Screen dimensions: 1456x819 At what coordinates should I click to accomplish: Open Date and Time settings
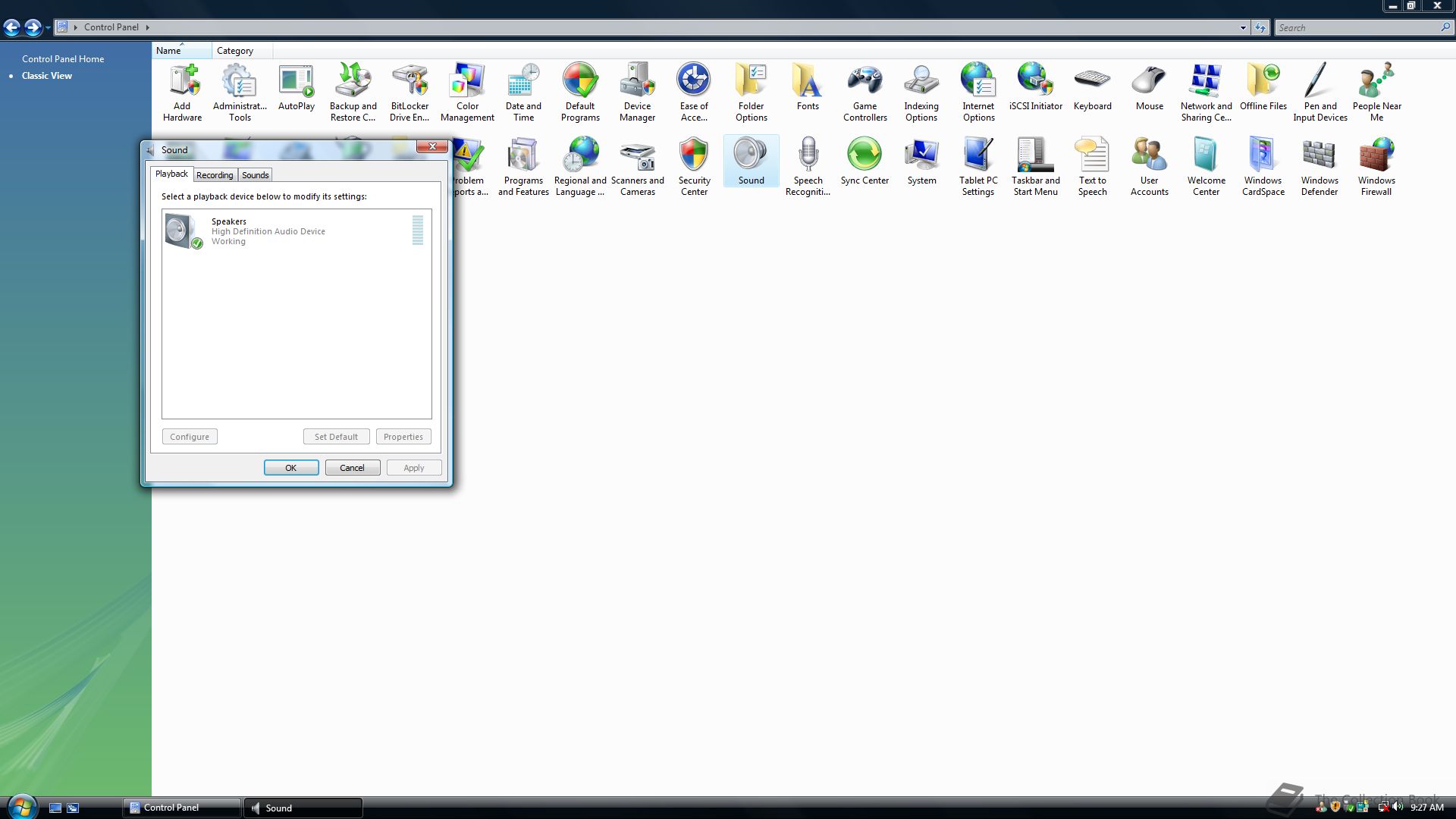pos(524,92)
